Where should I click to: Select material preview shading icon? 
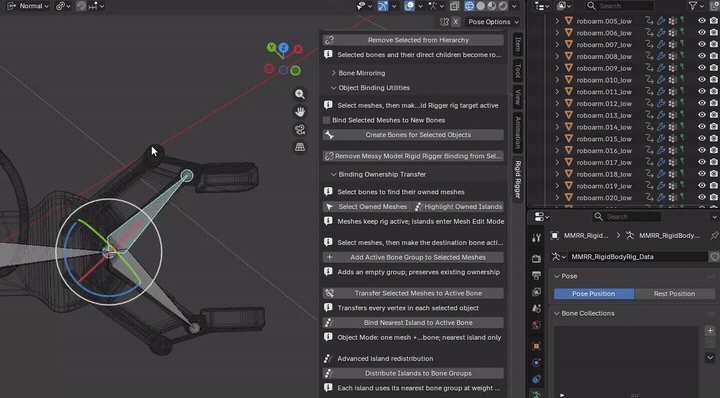tap(491, 6)
